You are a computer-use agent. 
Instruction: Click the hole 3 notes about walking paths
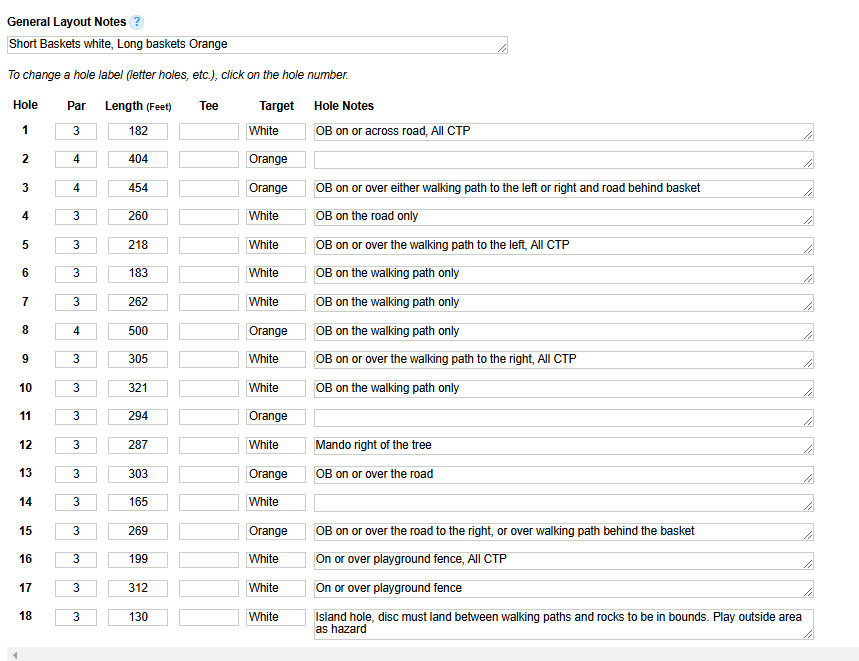[564, 189]
